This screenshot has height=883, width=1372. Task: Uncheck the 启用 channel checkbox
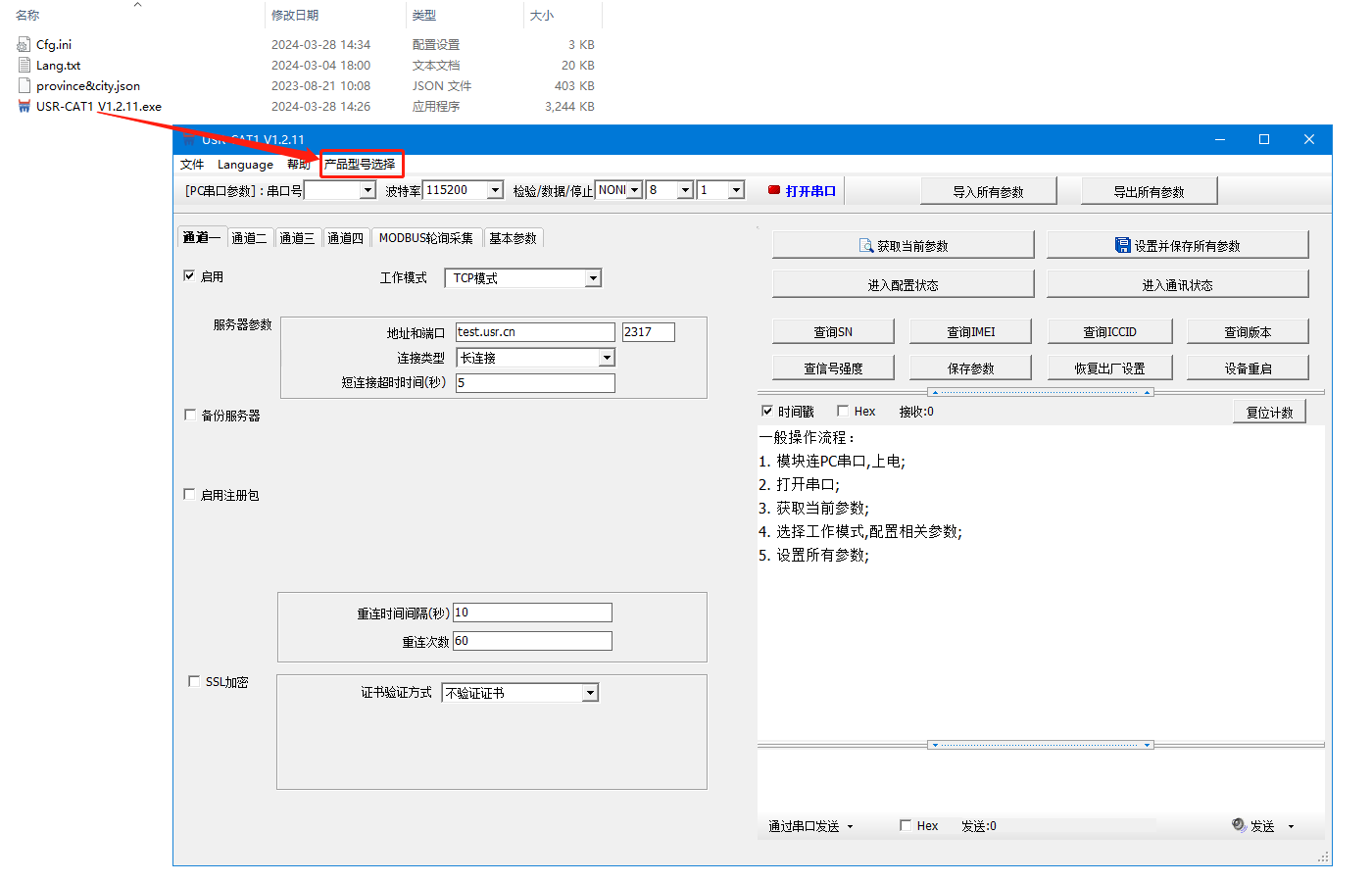(189, 276)
